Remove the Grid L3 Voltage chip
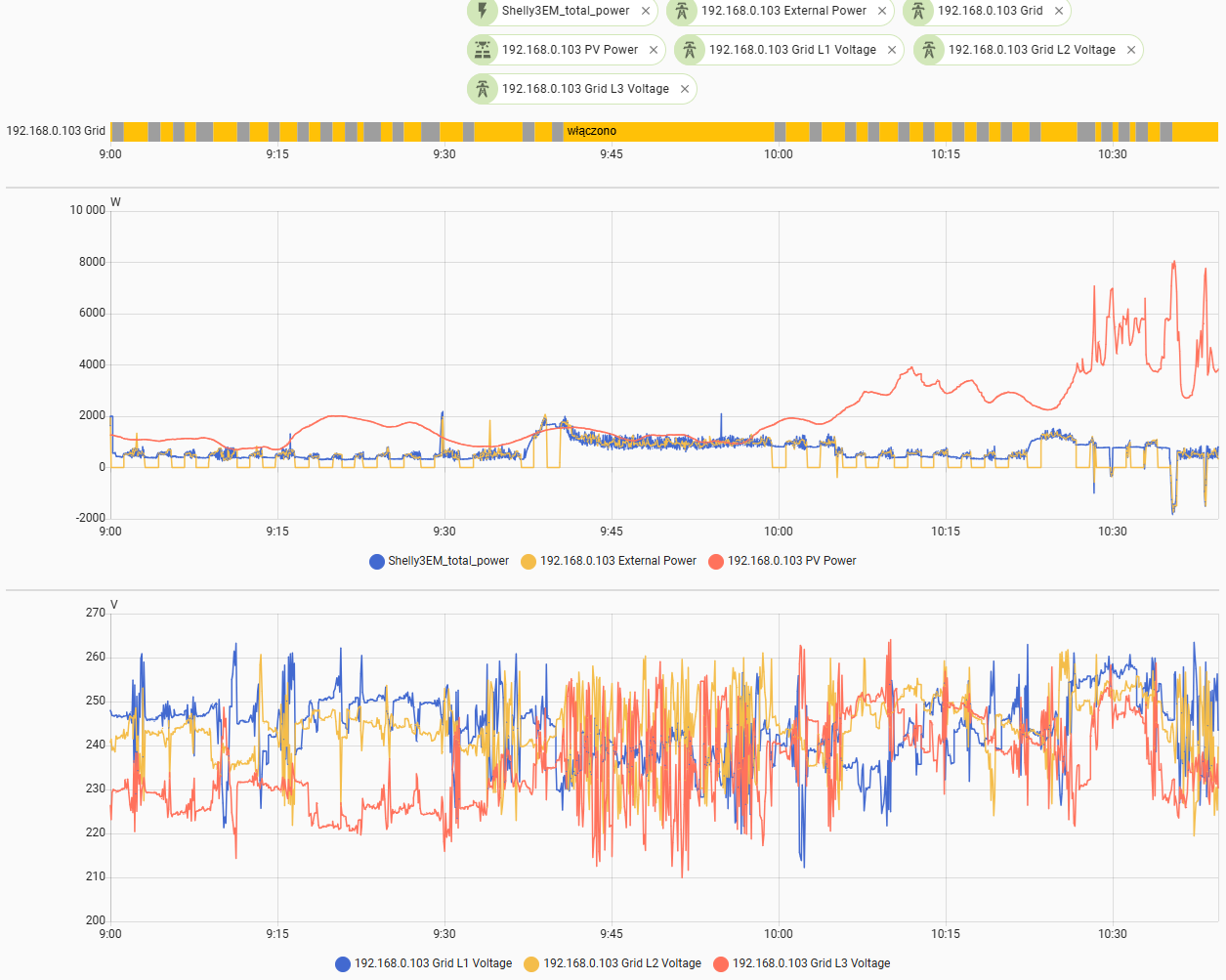The width and height of the screenshot is (1226, 980). 685,89
